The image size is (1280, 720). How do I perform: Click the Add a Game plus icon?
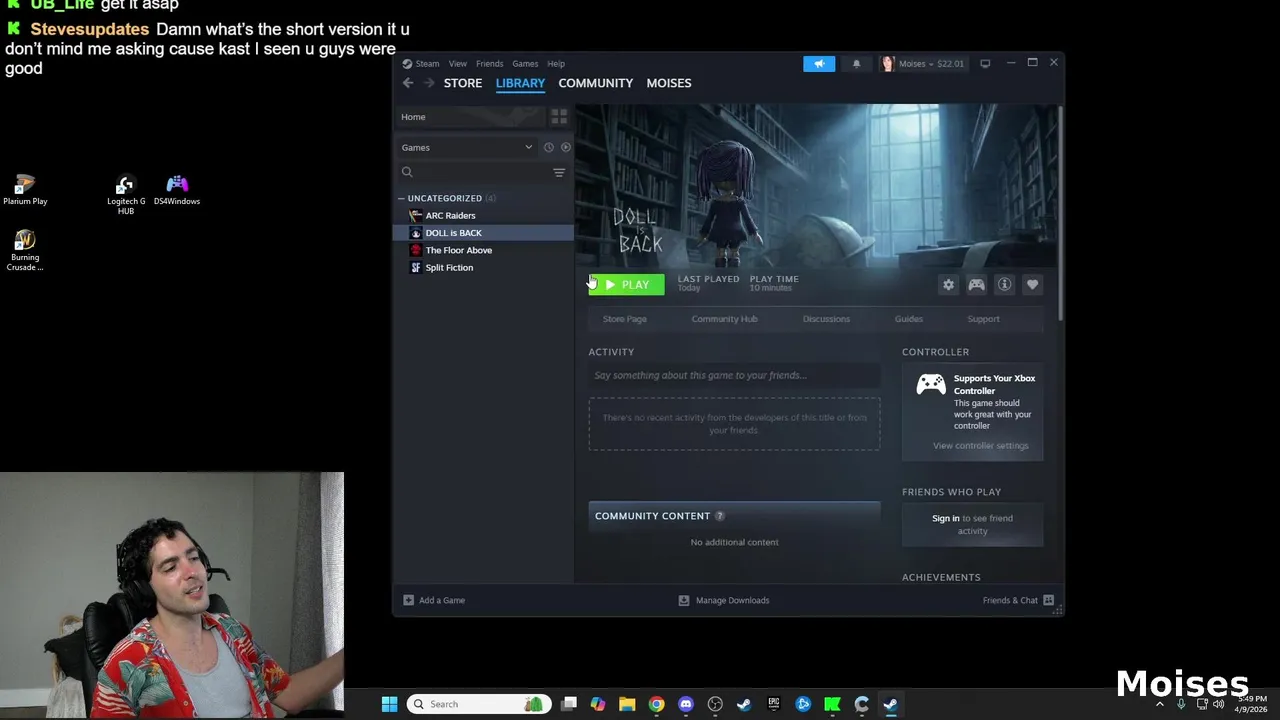(408, 600)
